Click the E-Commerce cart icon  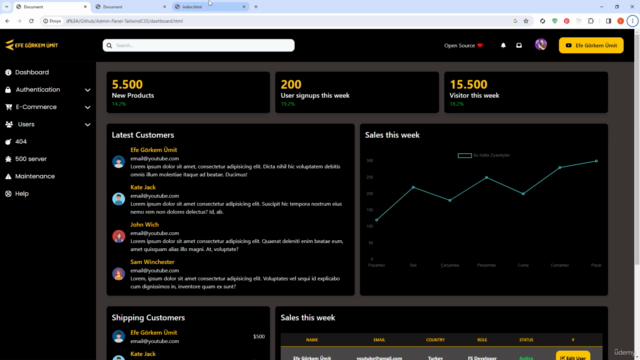8,107
